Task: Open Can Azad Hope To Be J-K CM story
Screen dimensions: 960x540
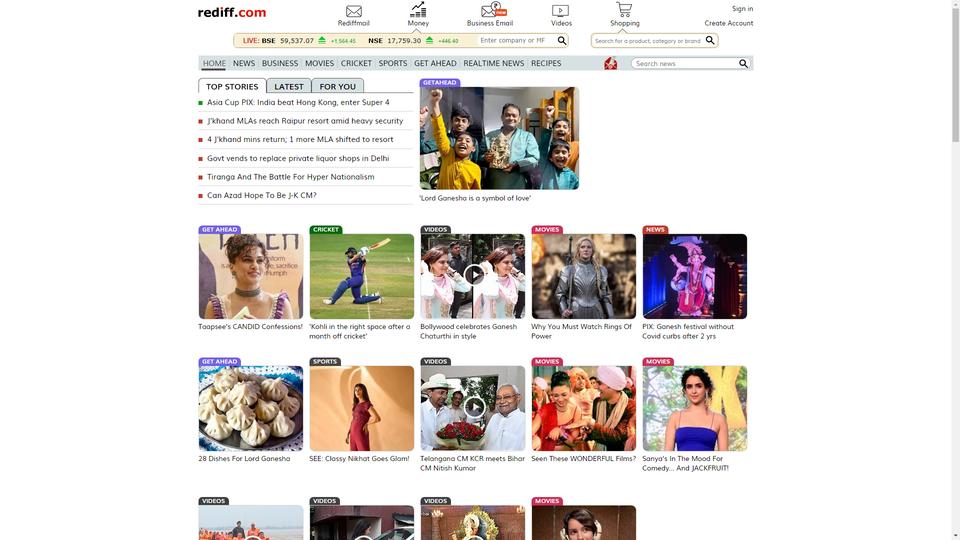Action: (261, 195)
